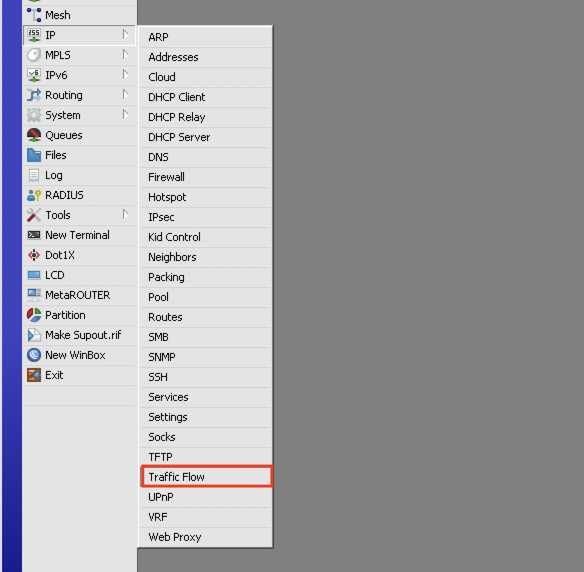Expand the MPLS submenu arrow

click(126, 55)
